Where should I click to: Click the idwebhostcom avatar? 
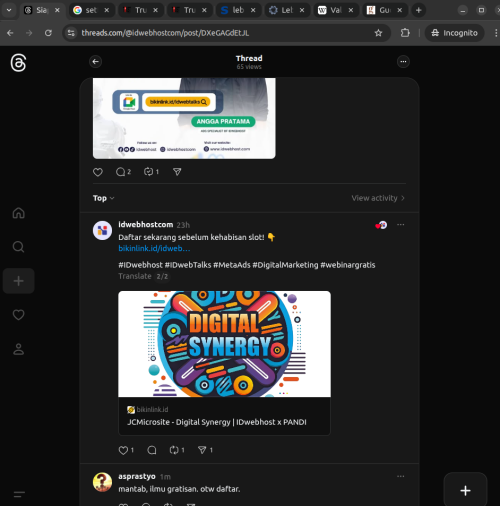coord(102,230)
